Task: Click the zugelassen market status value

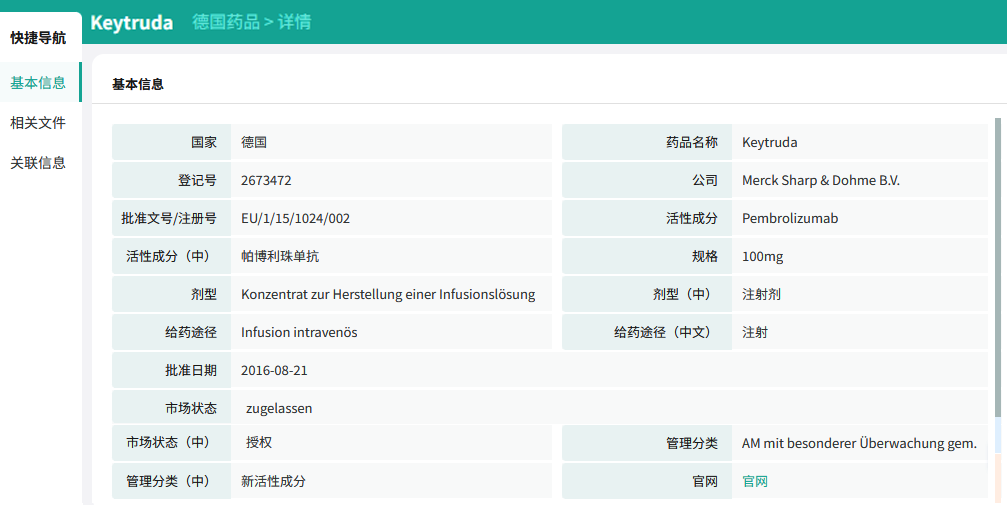Action: [279, 408]
